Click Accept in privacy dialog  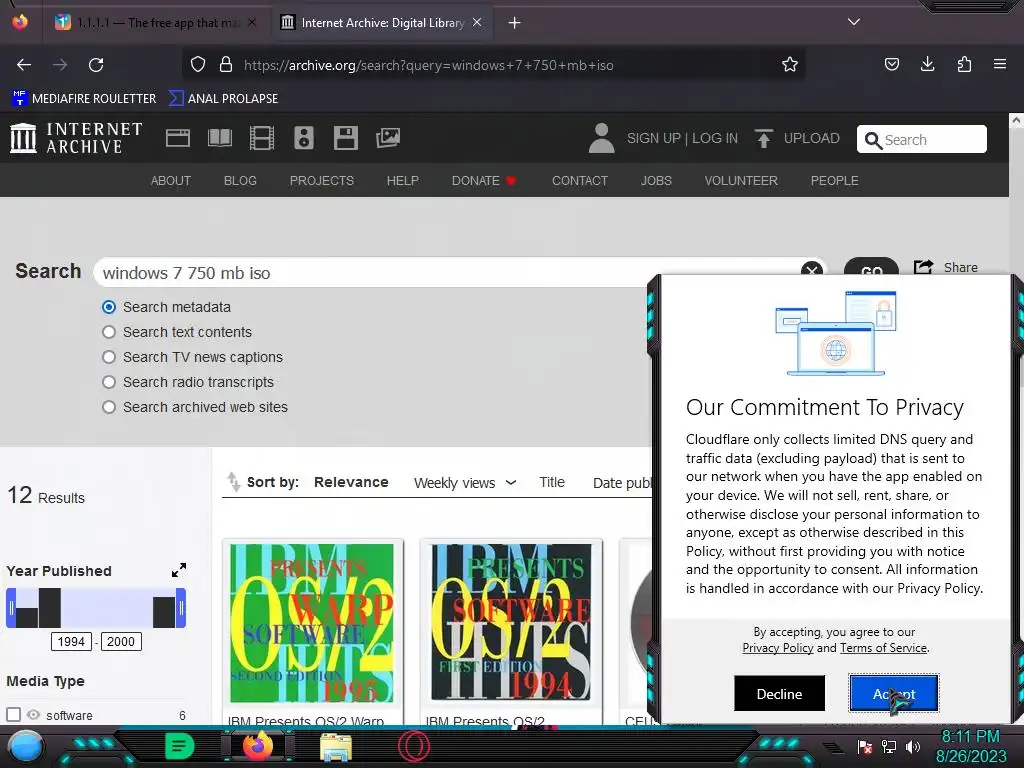pyautogui.click(x=894, y=694)
